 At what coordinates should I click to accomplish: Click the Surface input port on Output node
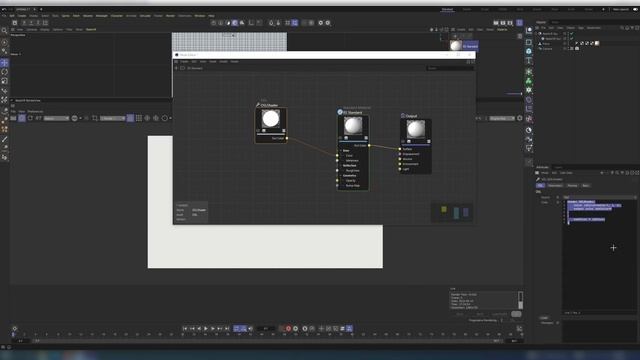[x=400, y=149]
